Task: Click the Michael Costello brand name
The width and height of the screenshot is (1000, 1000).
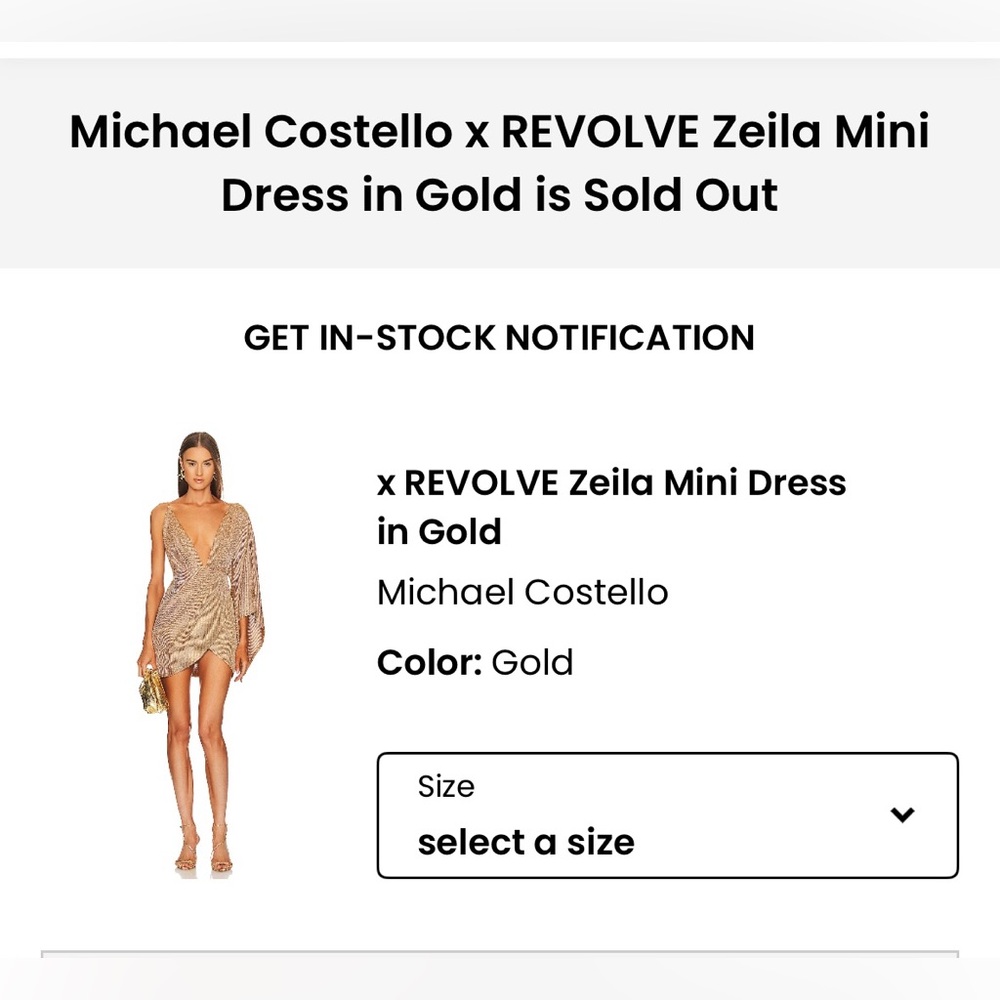Action: pos(522,592)
